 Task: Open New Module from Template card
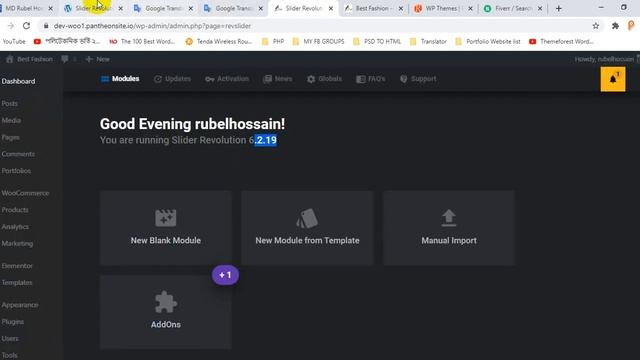tap(307, 228)
